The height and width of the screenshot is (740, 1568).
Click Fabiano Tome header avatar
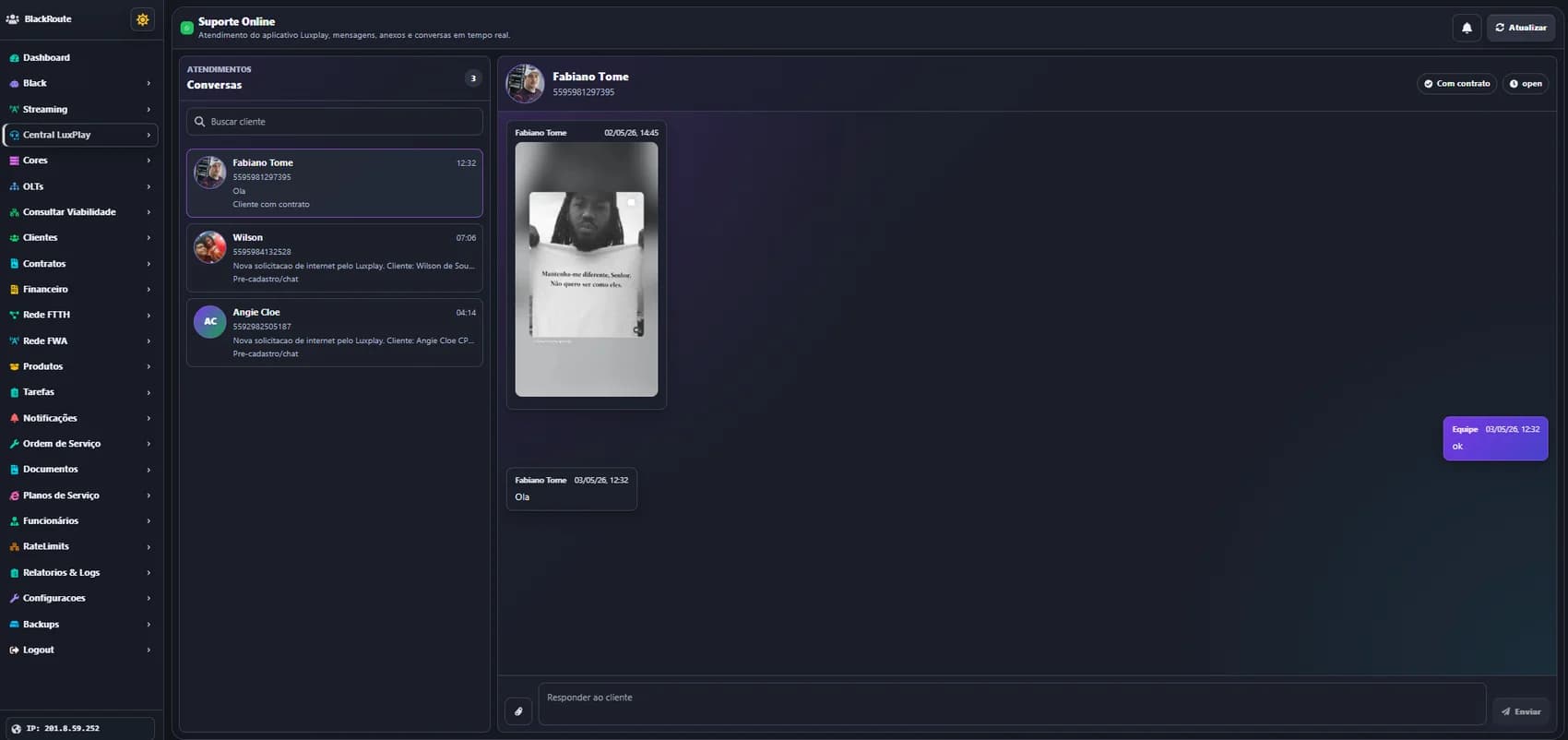(525, 84)
